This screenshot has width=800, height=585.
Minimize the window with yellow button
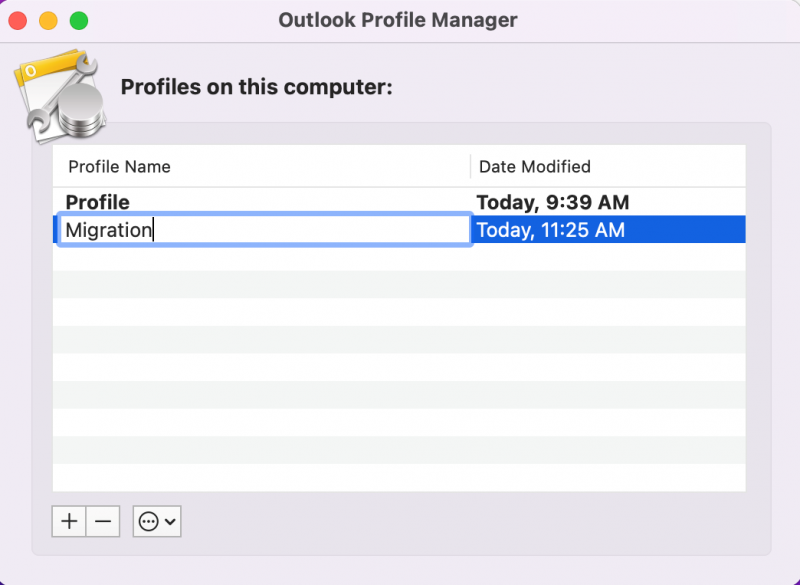48,21
